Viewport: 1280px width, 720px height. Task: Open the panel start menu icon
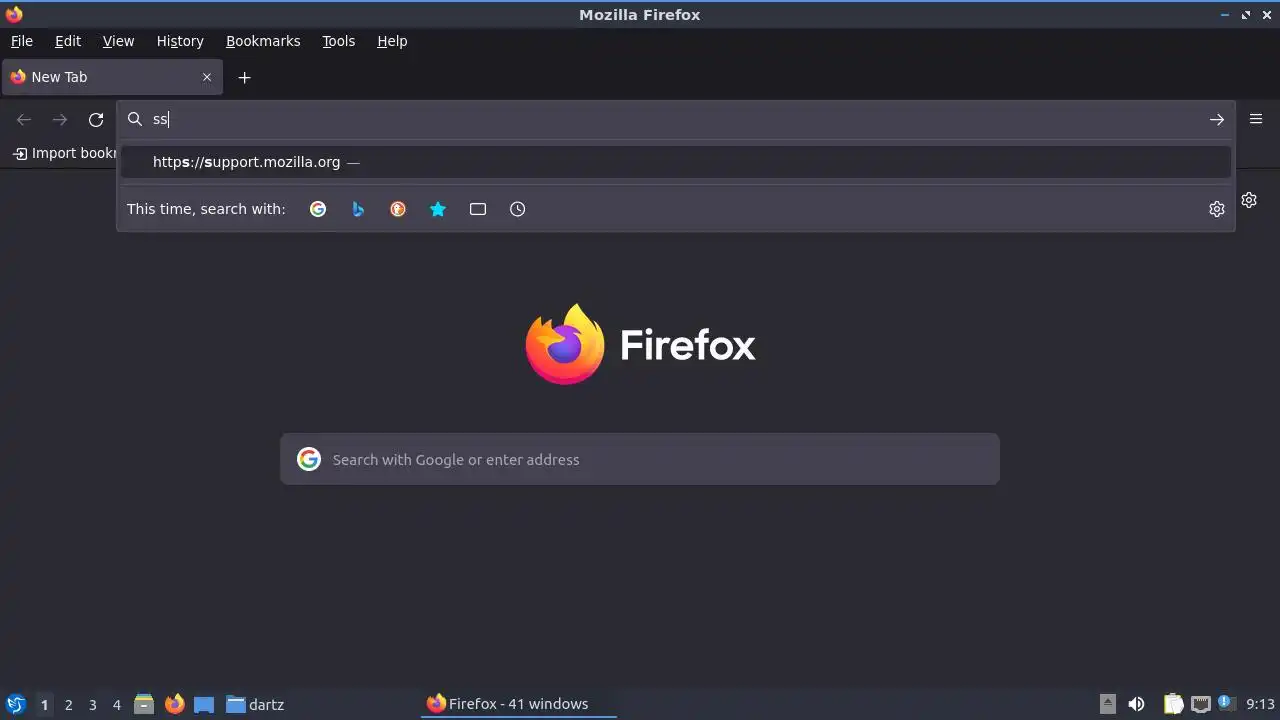(x=15, y=704)
